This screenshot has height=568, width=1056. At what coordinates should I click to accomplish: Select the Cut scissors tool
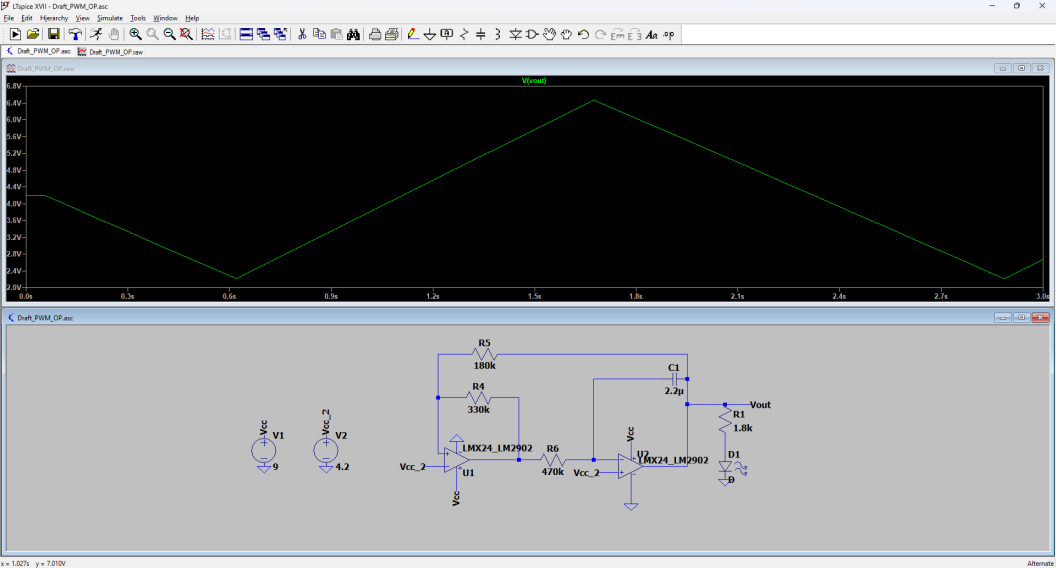click(302, 34)
